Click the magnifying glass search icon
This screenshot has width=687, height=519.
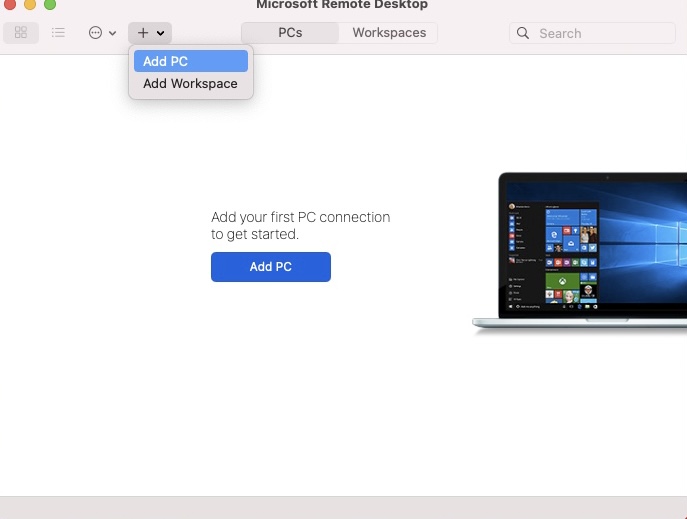click(523, 33)
